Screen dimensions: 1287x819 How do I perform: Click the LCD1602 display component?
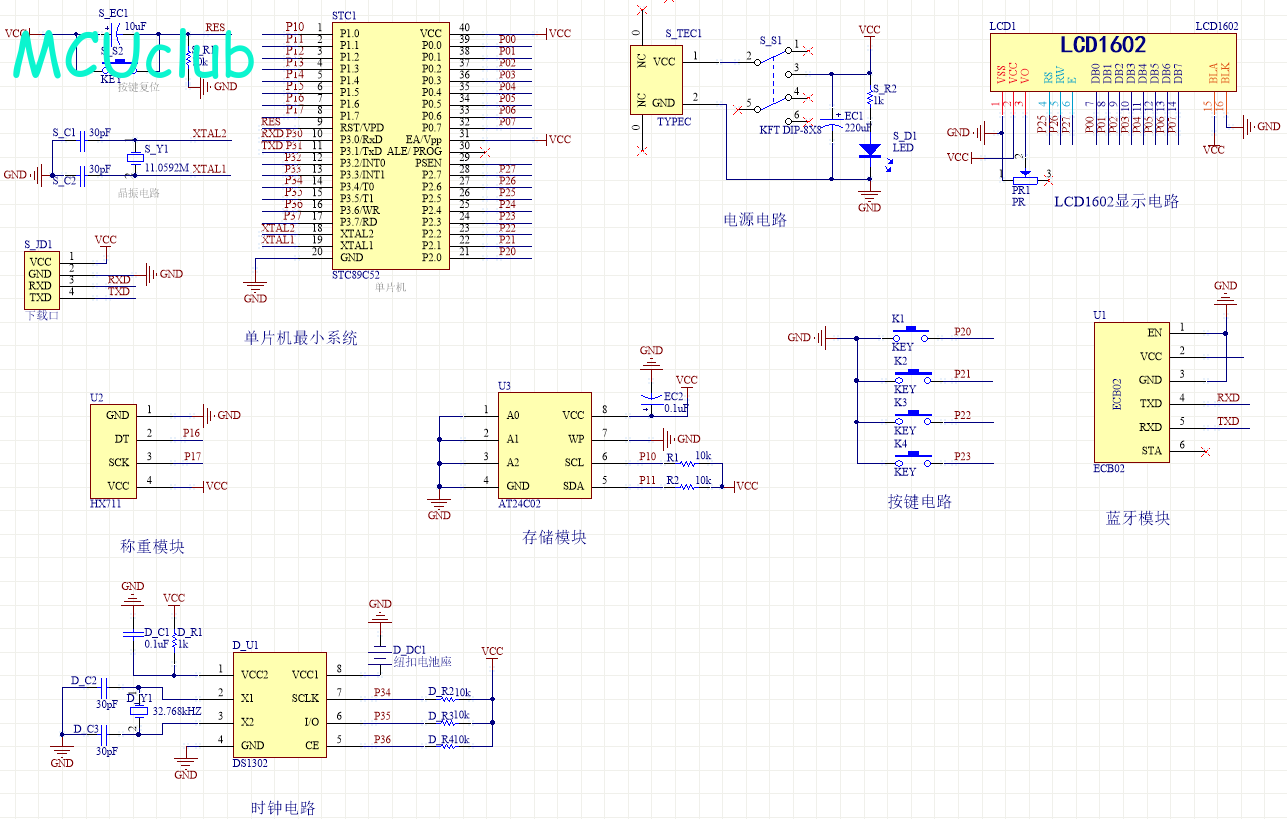coord(1111,60)
